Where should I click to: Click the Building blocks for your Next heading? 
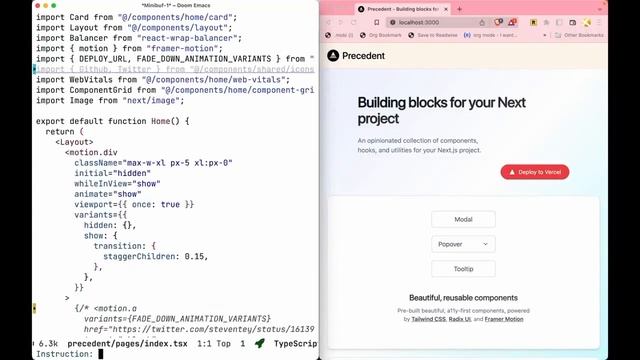click(x=442, y=110)
